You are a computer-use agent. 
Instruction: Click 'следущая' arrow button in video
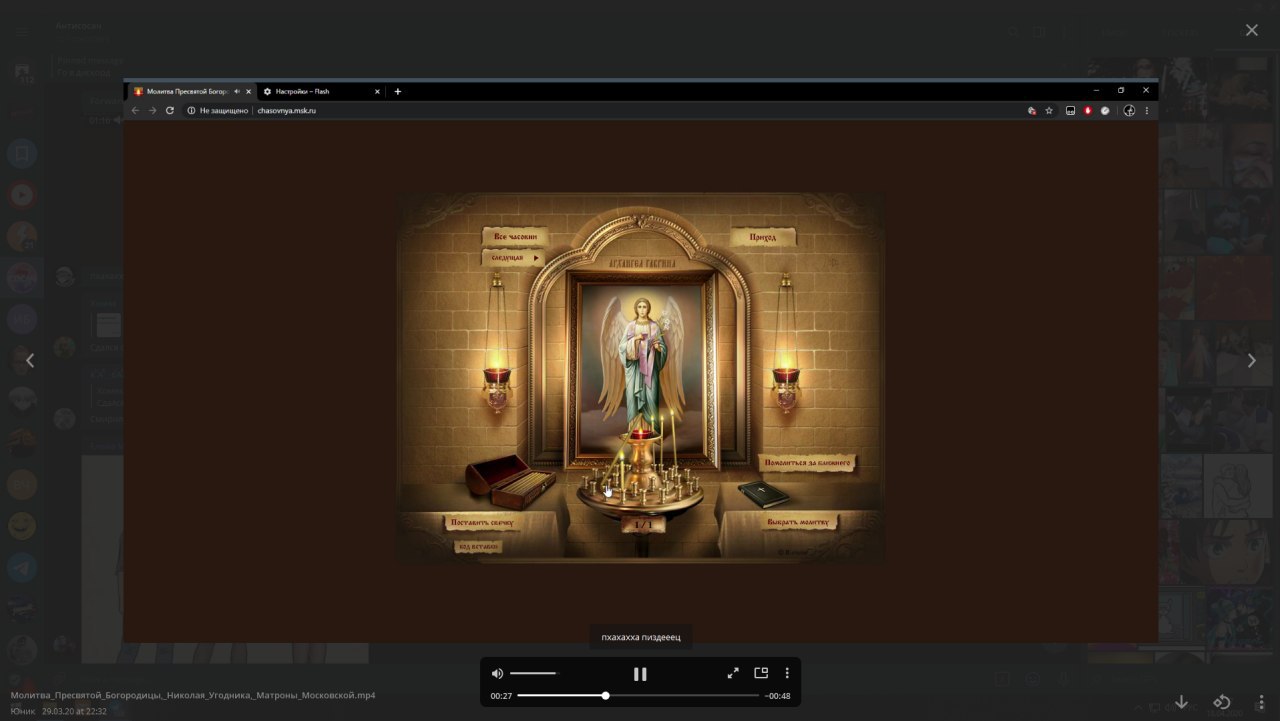[514, 258]
